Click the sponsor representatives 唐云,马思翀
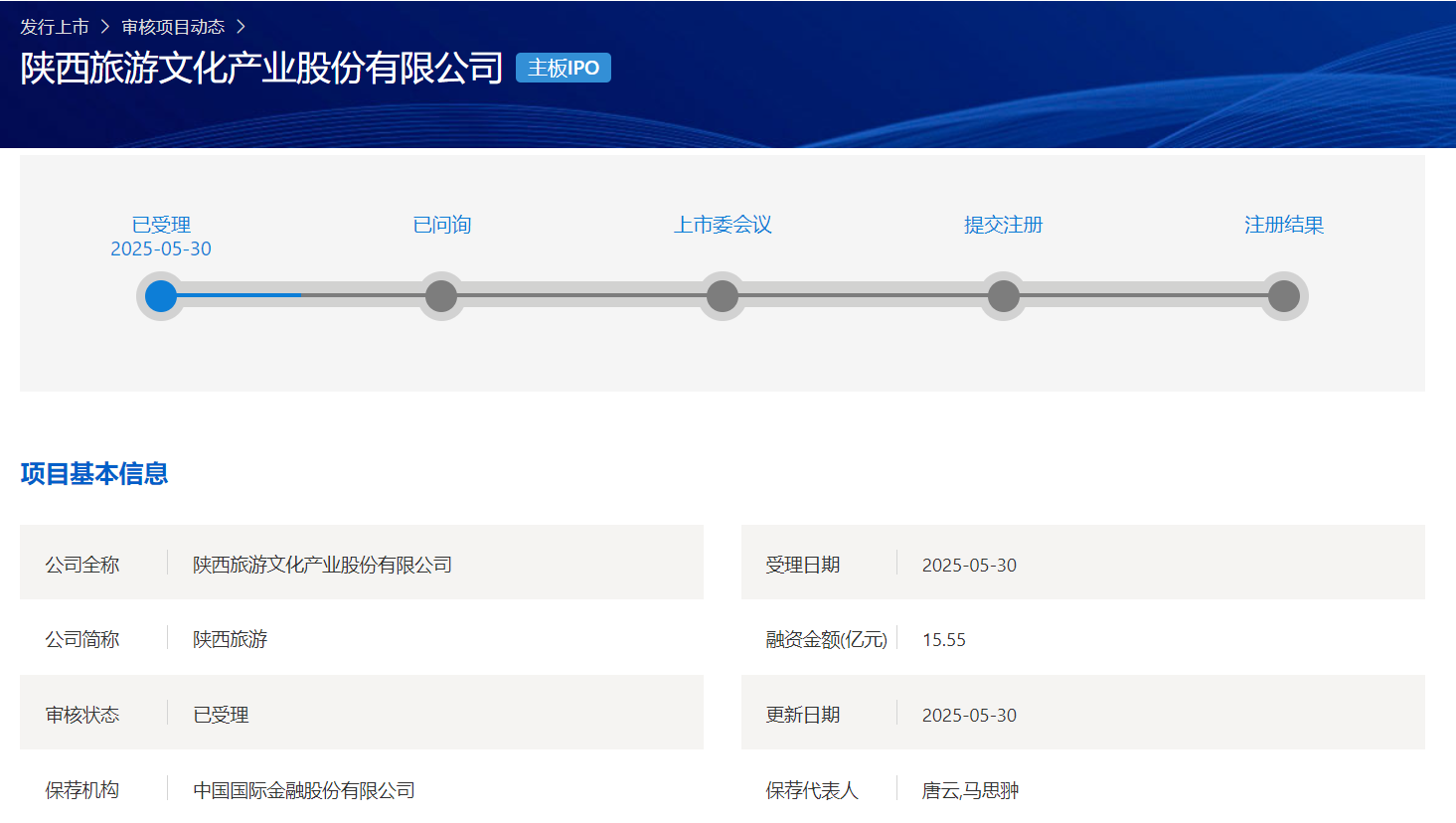The image size is (1456, 823). click(970, 790)
